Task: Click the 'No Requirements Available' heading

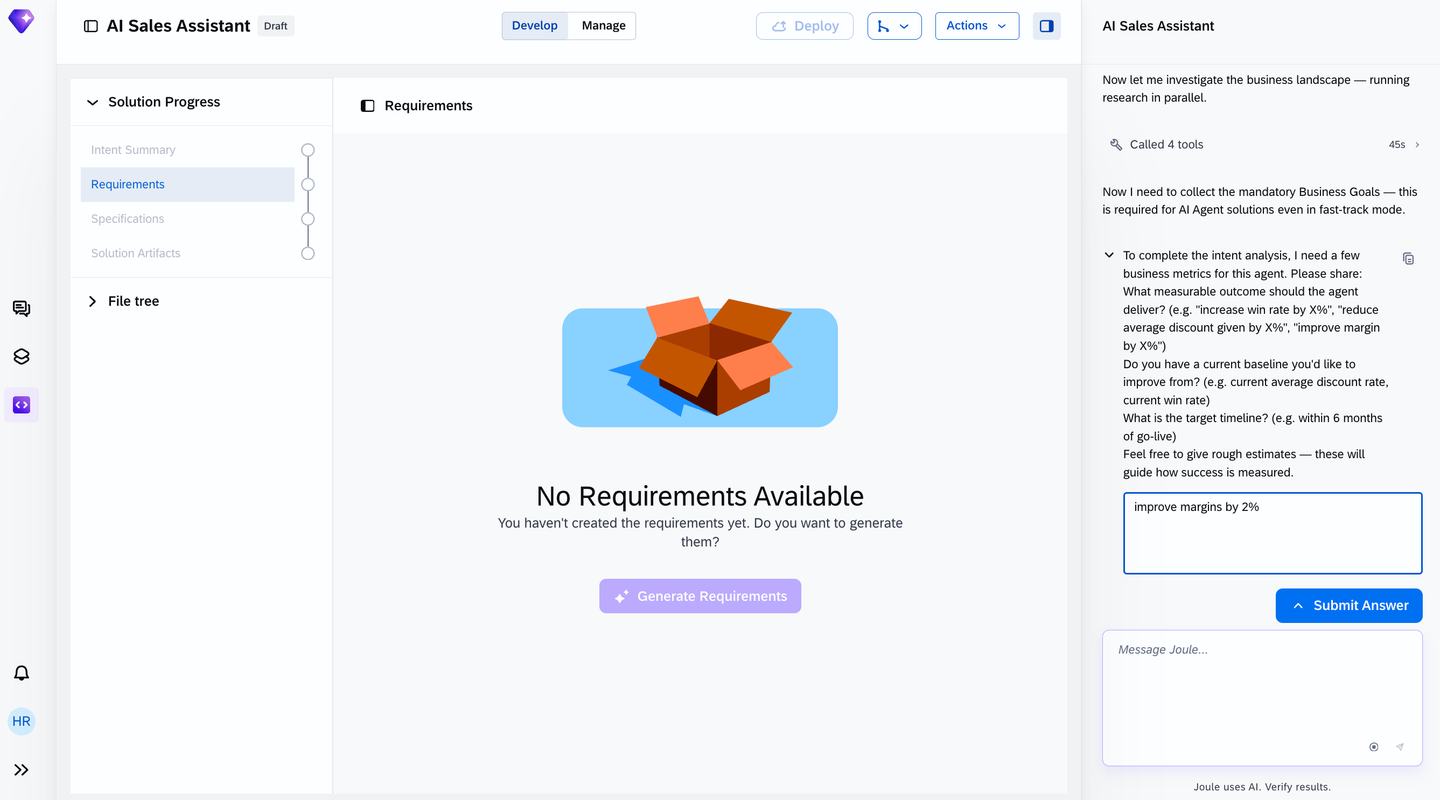Action: pos(700,496)
